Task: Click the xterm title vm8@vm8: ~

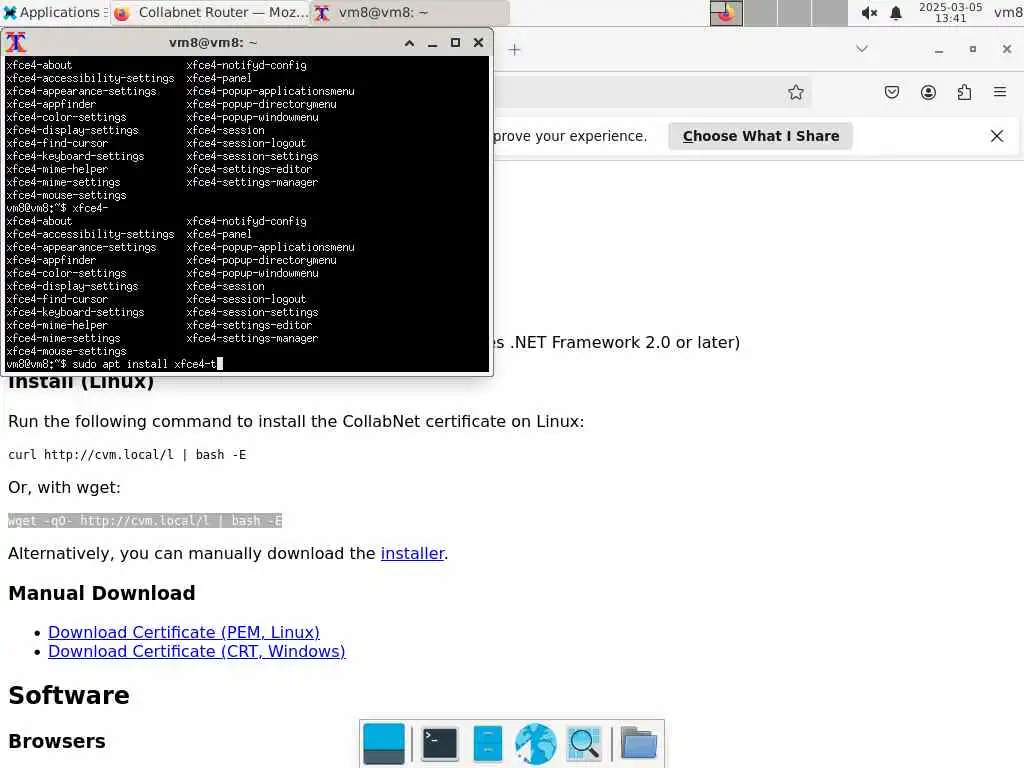Action: click(x=213, y=42)
